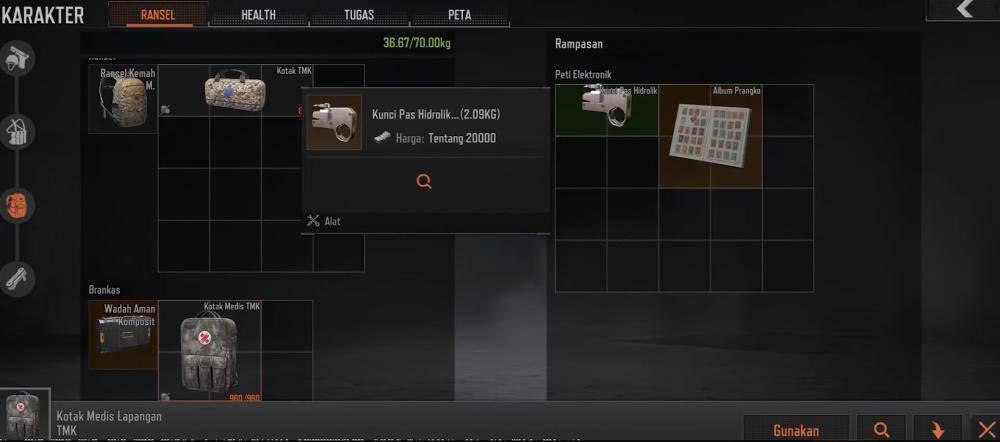Inspect item with bottom bar magnifier

(881, 429)
